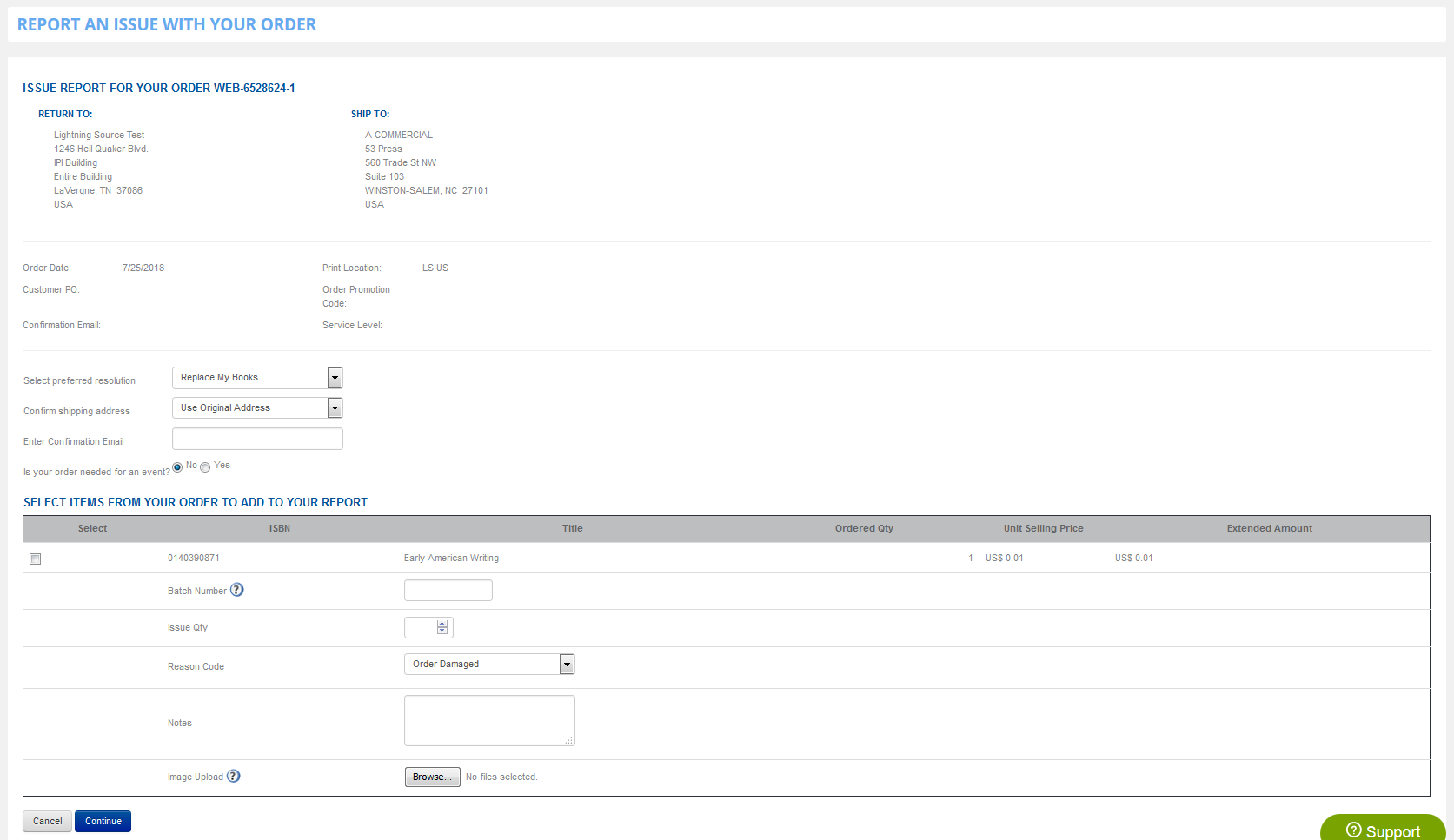
Task: Focus the Enter Confirmation Email field
Action: [257, 439]
